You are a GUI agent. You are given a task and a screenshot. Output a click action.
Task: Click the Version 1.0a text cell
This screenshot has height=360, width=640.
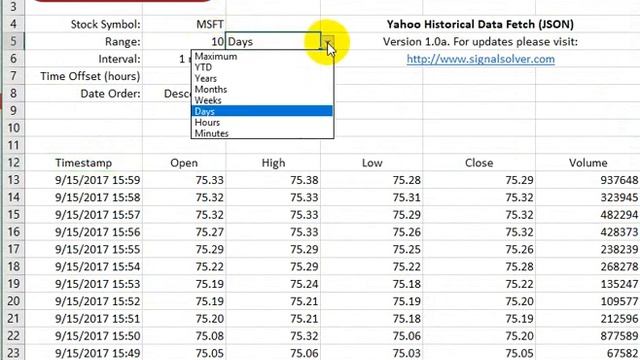(x=480, y=42)
